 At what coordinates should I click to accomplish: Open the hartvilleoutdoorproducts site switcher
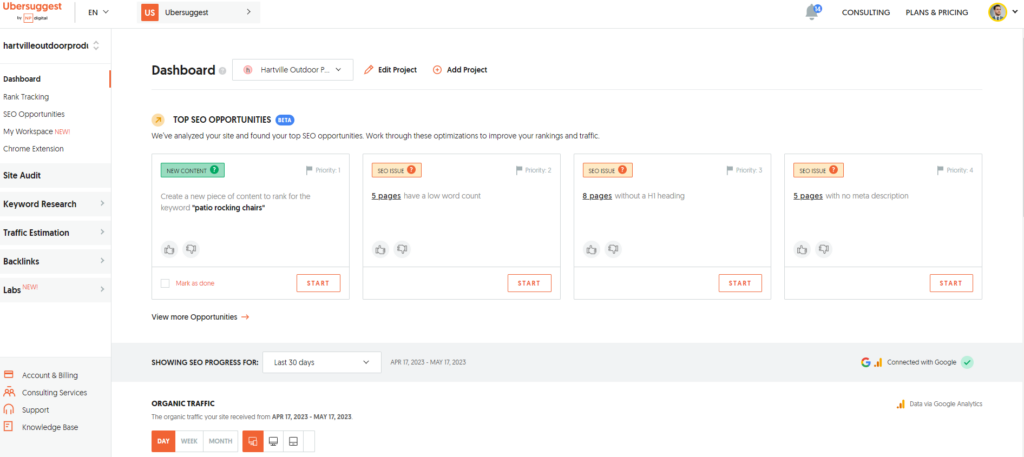coord(52,46)
